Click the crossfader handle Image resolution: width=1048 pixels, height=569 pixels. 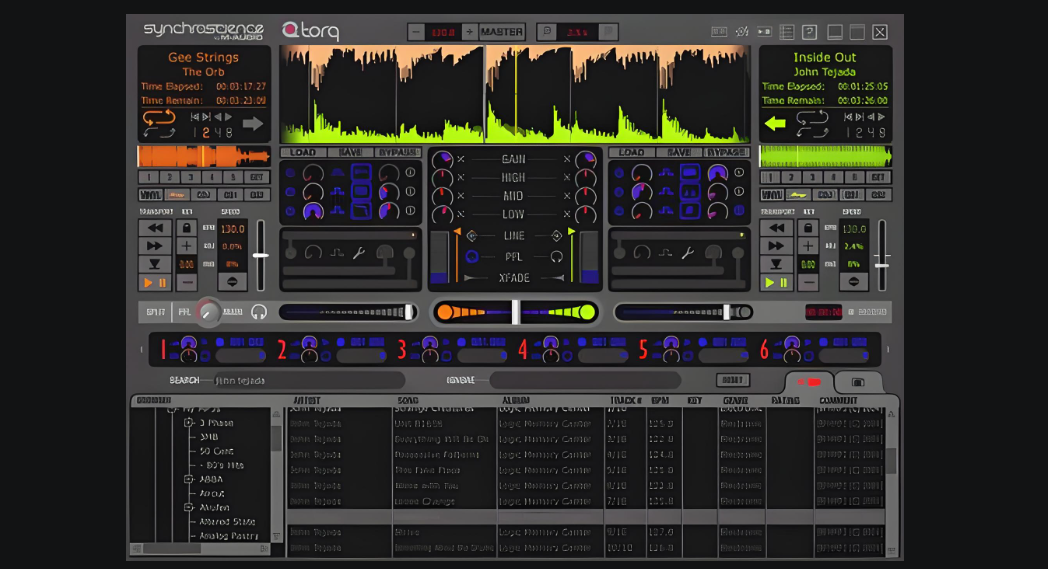coord(515,312)
